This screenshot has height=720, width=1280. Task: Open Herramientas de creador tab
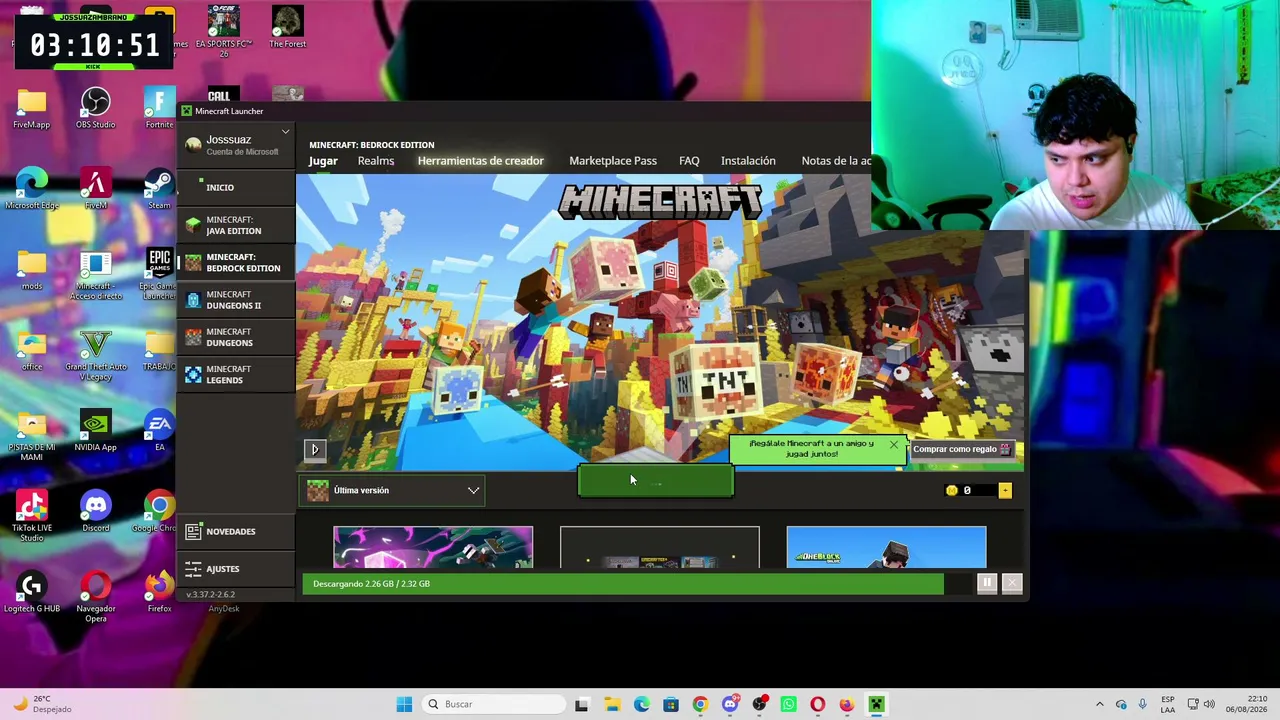pos(481,161)
